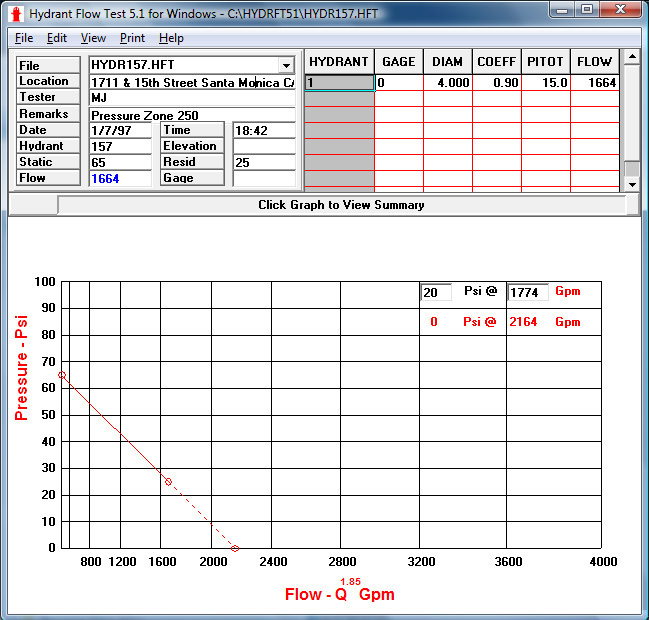Click the GAGE column header
Image resolution: width=649 pixels, height=620 pixels.
[399, 62]
